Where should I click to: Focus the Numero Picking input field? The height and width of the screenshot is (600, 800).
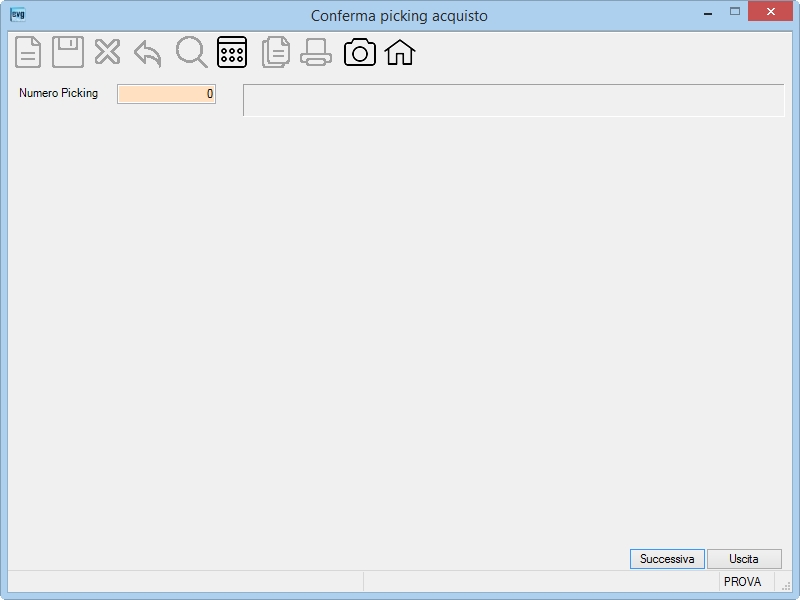point(166,94)
